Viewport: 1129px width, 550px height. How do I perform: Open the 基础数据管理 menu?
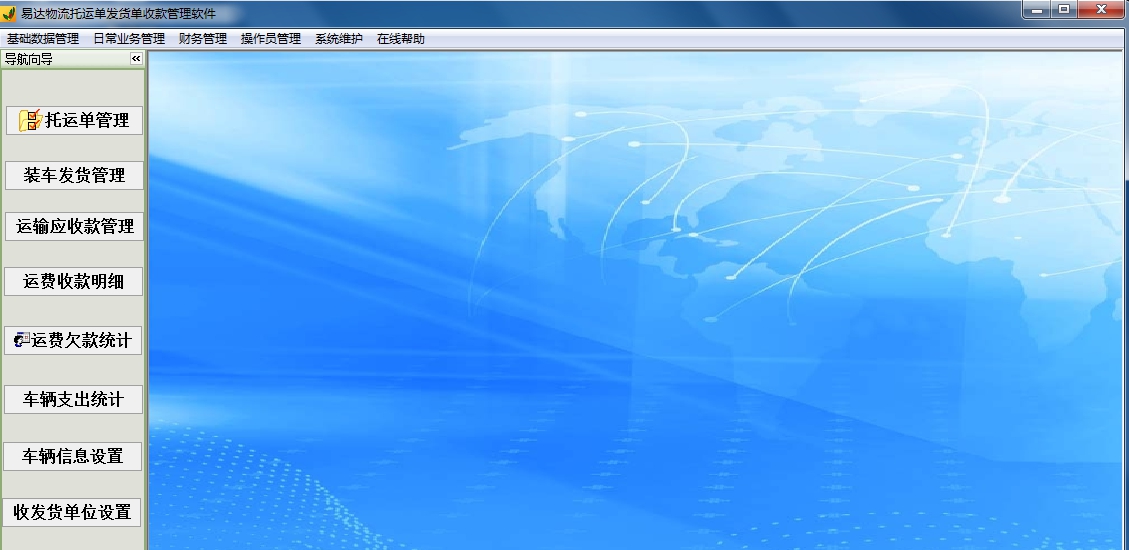[x=42, y=39]
